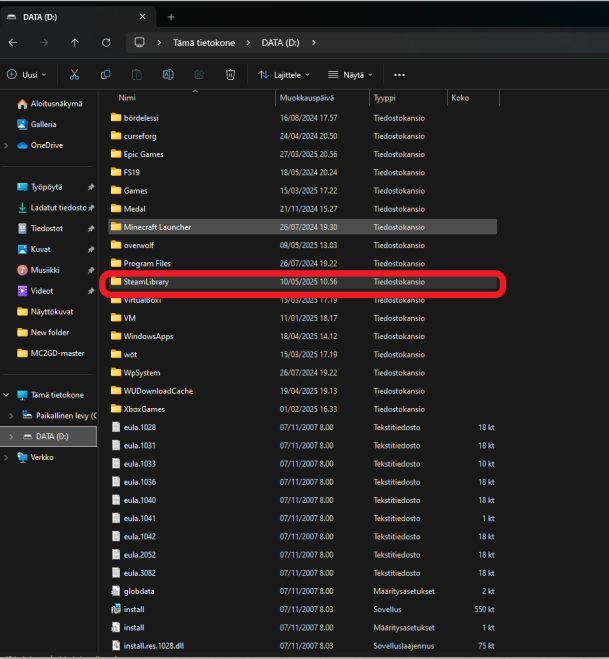
Task: Select the Epic Games folder
Action: [x=303, y=154]
